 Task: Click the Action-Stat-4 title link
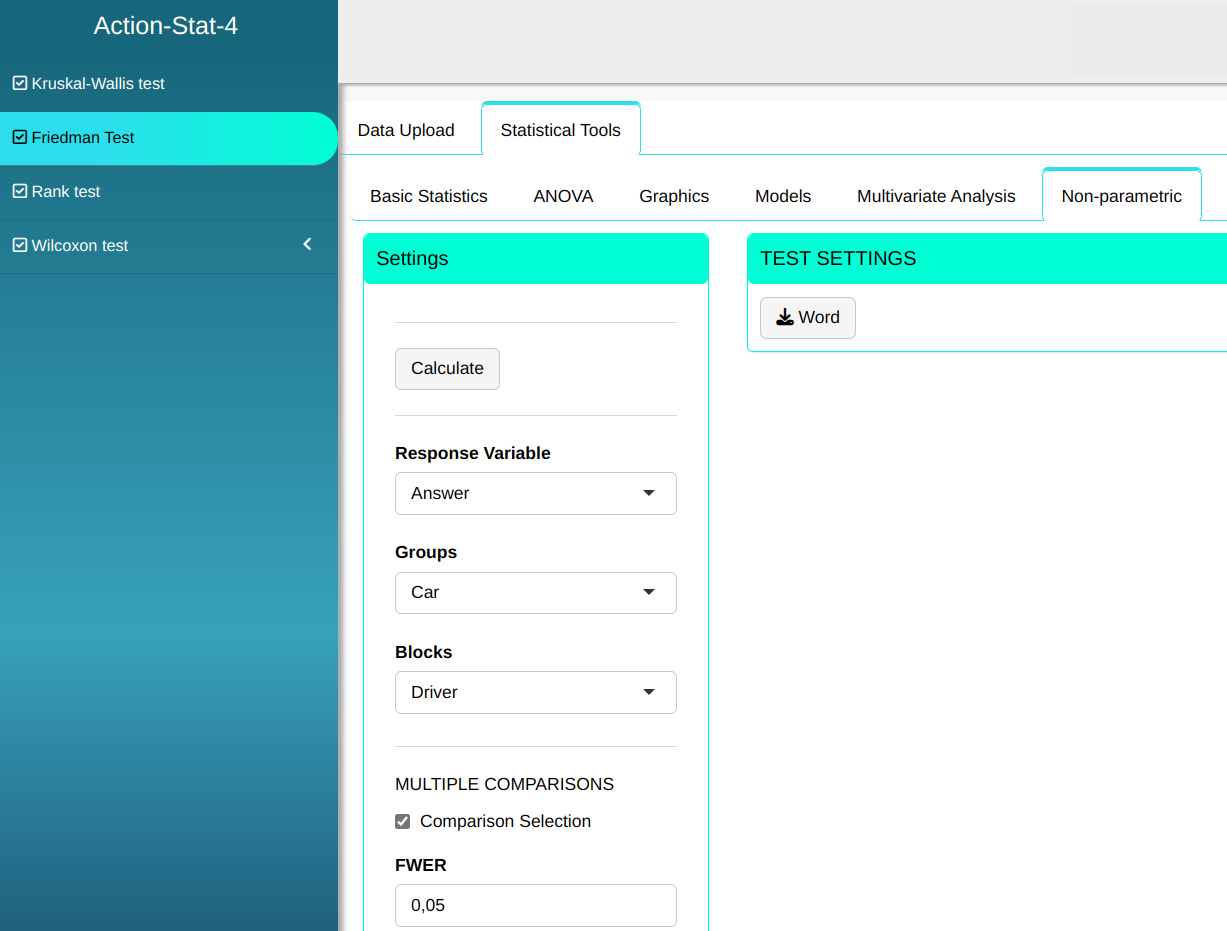coord(166,26)
